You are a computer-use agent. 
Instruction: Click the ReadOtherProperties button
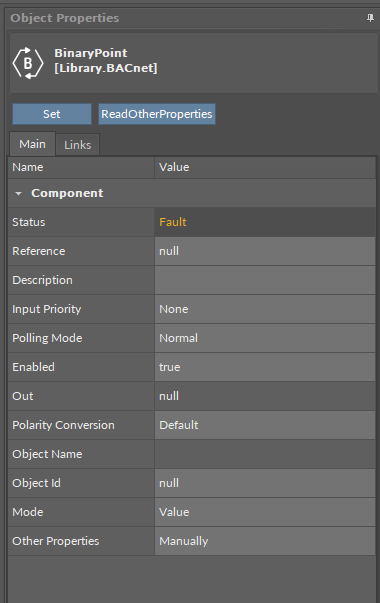point(157,114)
